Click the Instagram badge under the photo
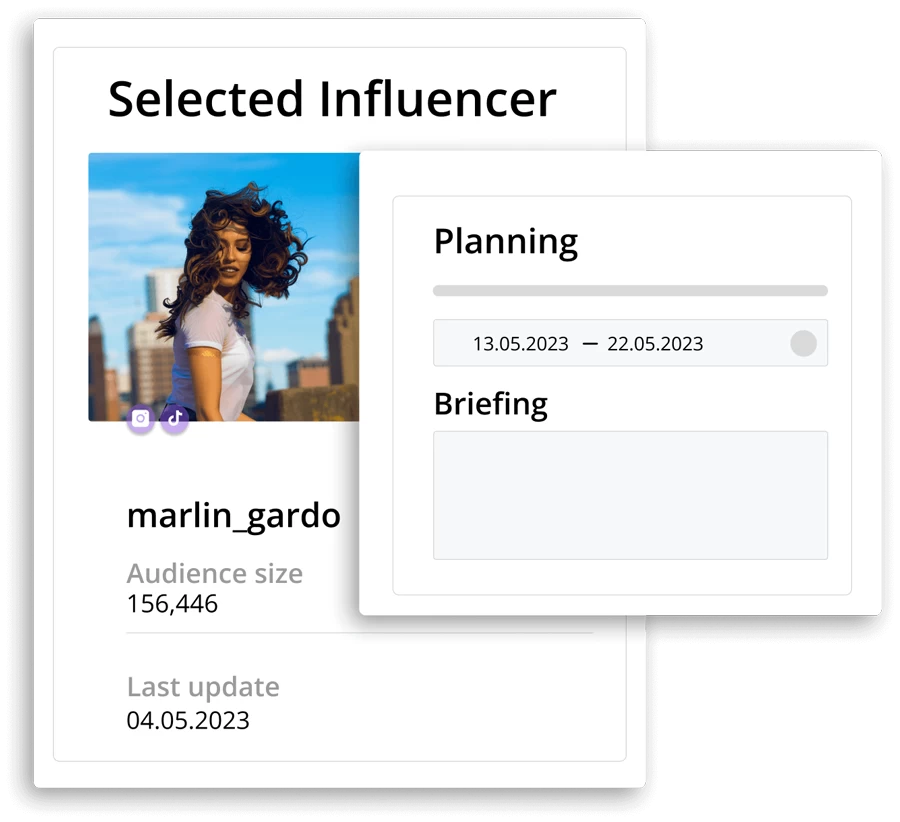 (x=141, y=418)
